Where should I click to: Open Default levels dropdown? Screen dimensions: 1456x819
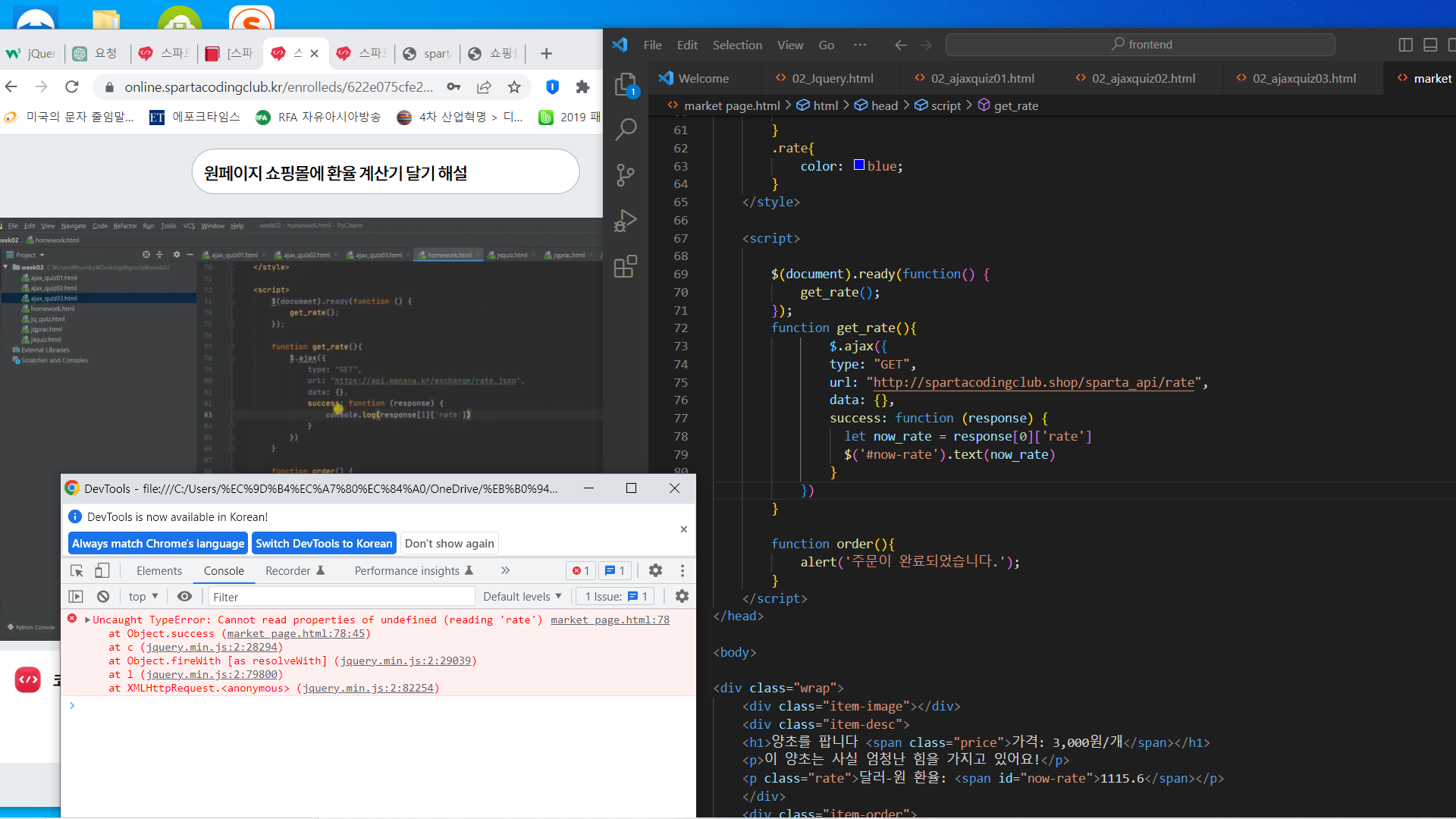pyautogui.click(x=522, y=597)
